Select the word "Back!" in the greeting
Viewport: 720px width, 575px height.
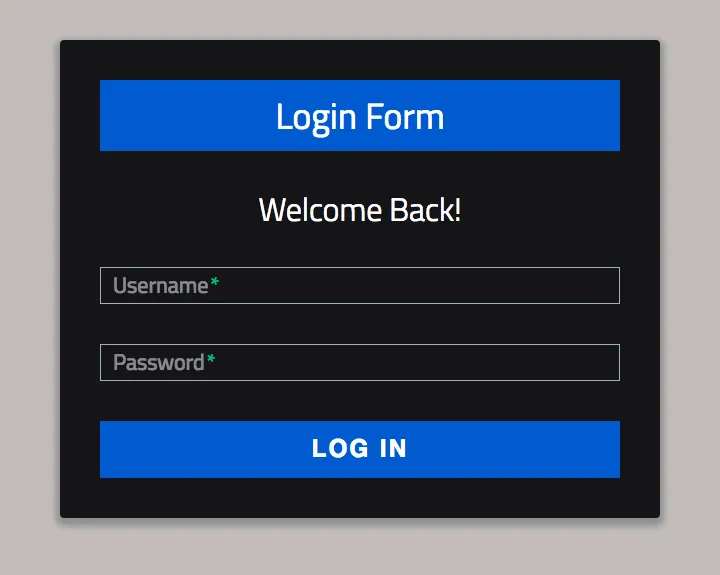pyautogui.click(x=425, y=210)
